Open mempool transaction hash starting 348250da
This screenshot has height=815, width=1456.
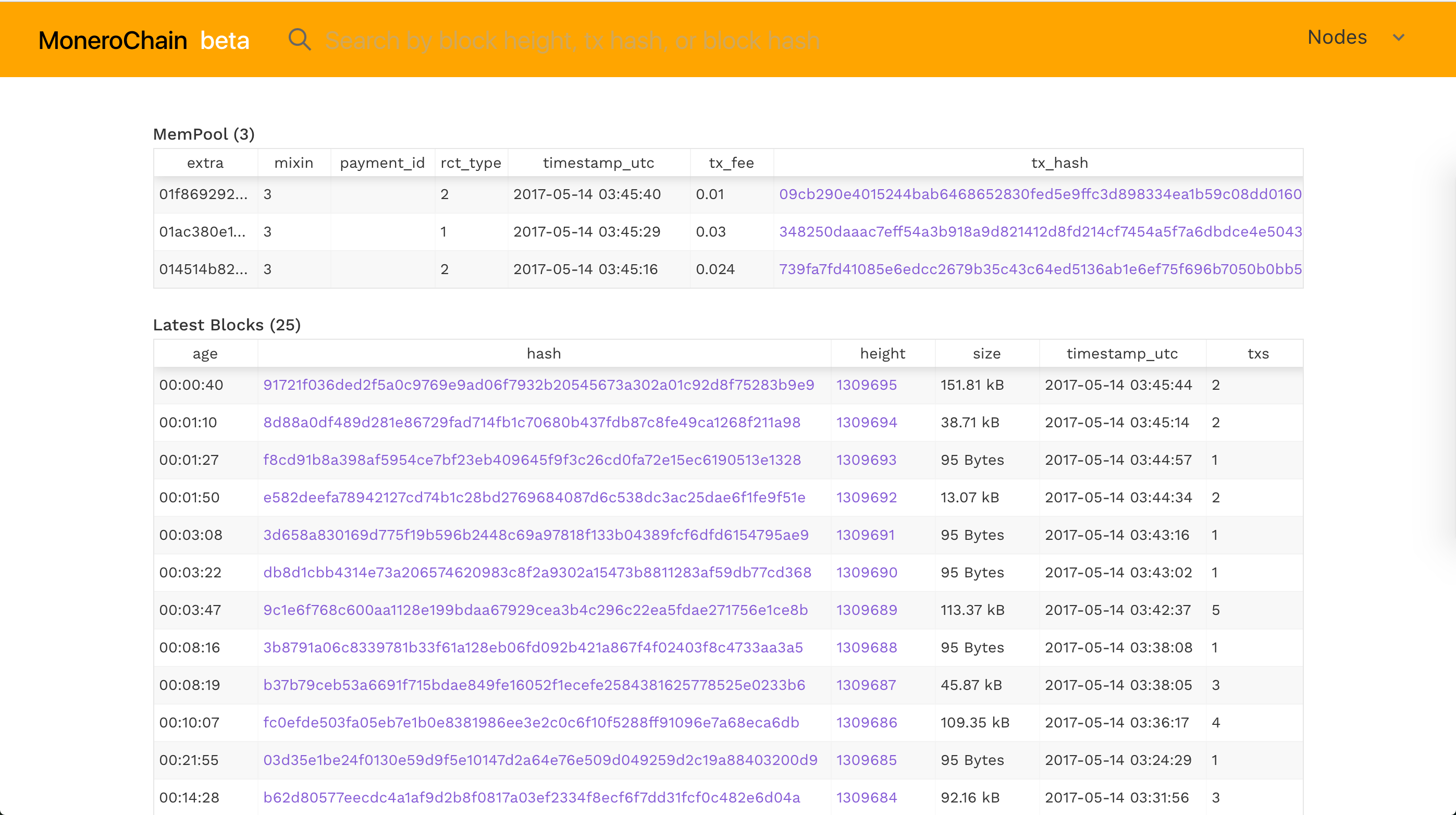click(1040, 232)
